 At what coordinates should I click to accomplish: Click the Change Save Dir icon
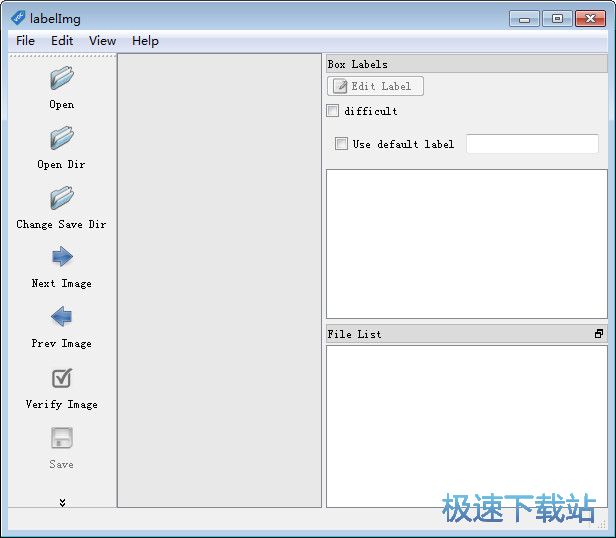tap(62, 198)
